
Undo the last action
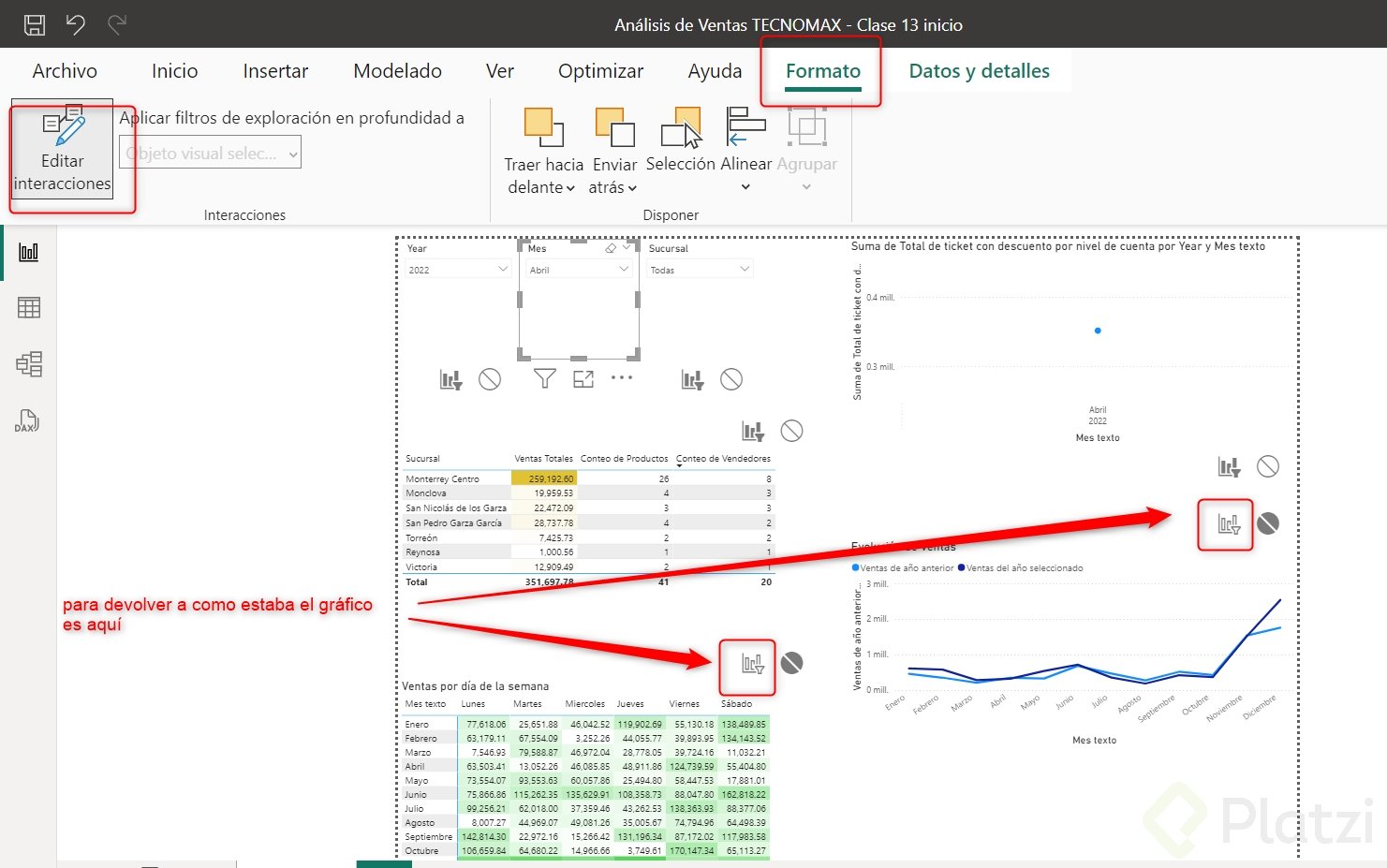tap(76, 24)
